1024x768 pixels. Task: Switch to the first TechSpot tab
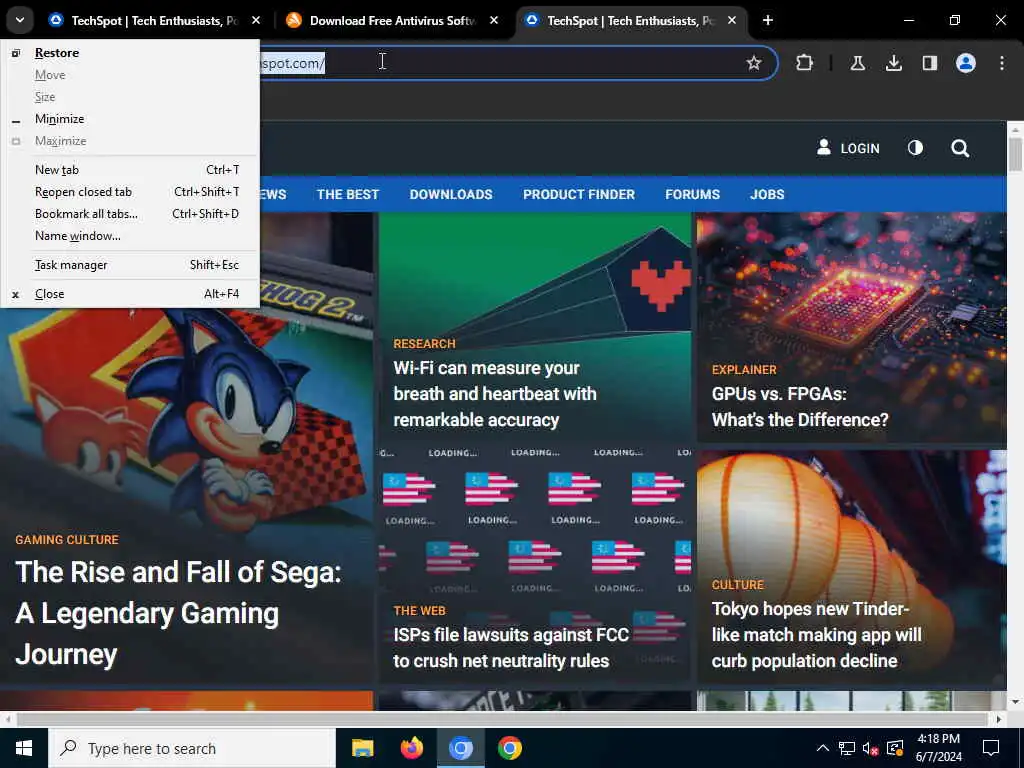155,20
